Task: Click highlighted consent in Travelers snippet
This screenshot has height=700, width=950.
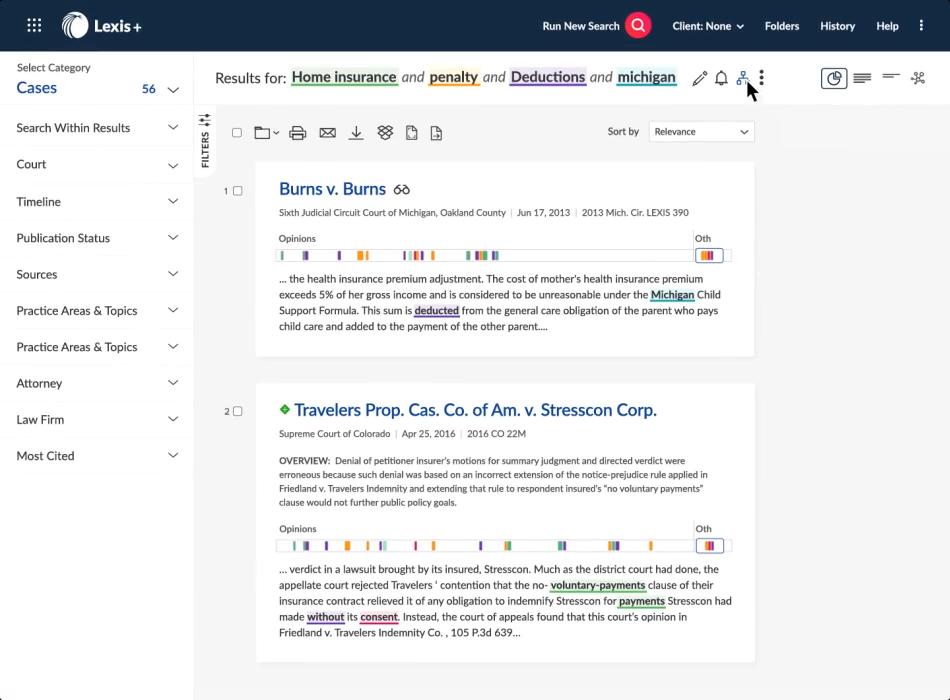Action: click(379, 617)
